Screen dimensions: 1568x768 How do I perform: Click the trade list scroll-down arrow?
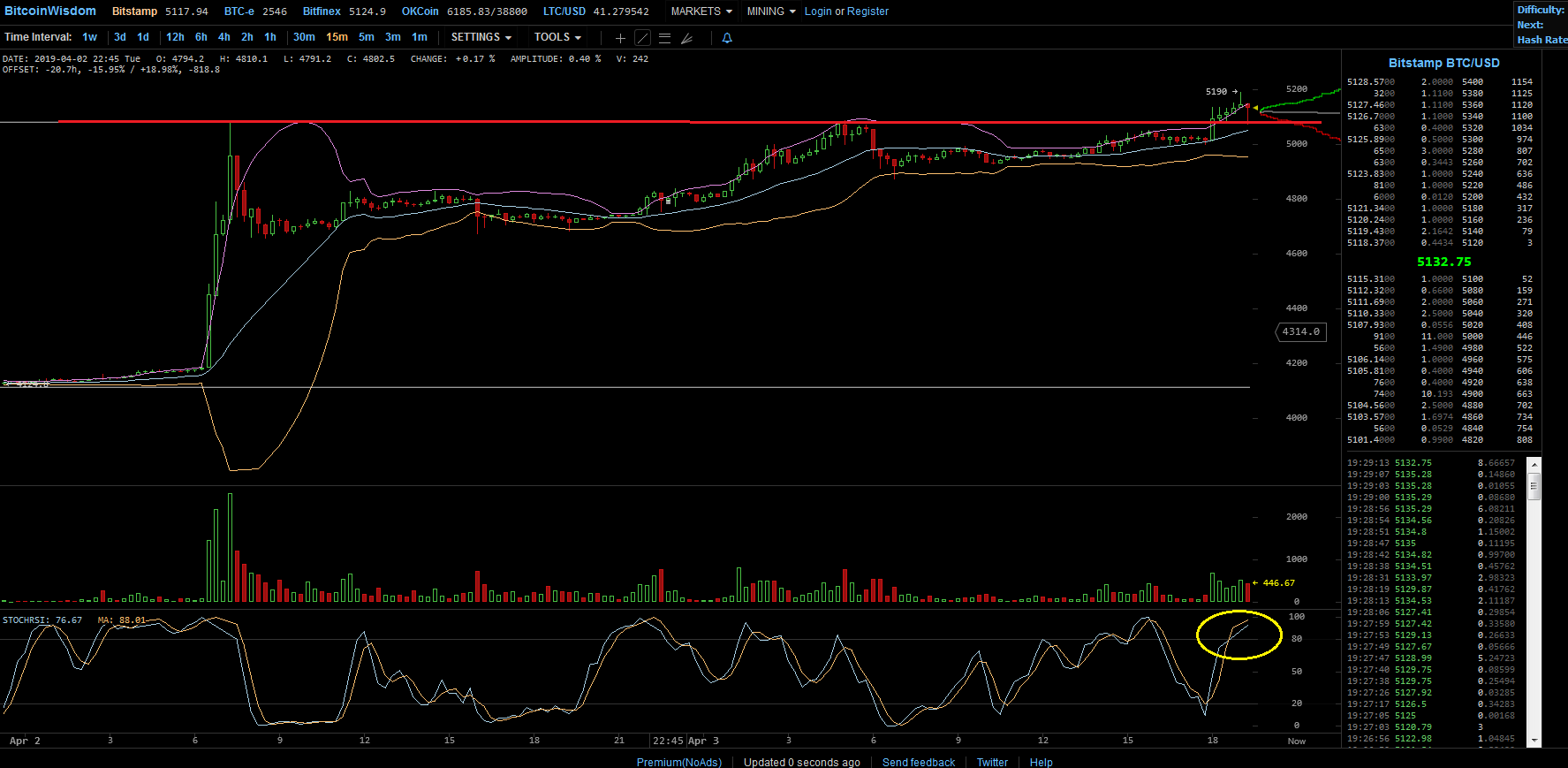point(1534,741)
